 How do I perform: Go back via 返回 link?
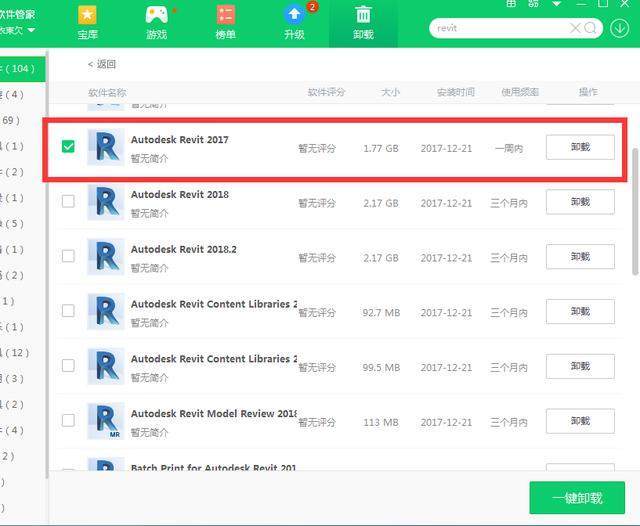pyautogui.click(x=102, y=64)
